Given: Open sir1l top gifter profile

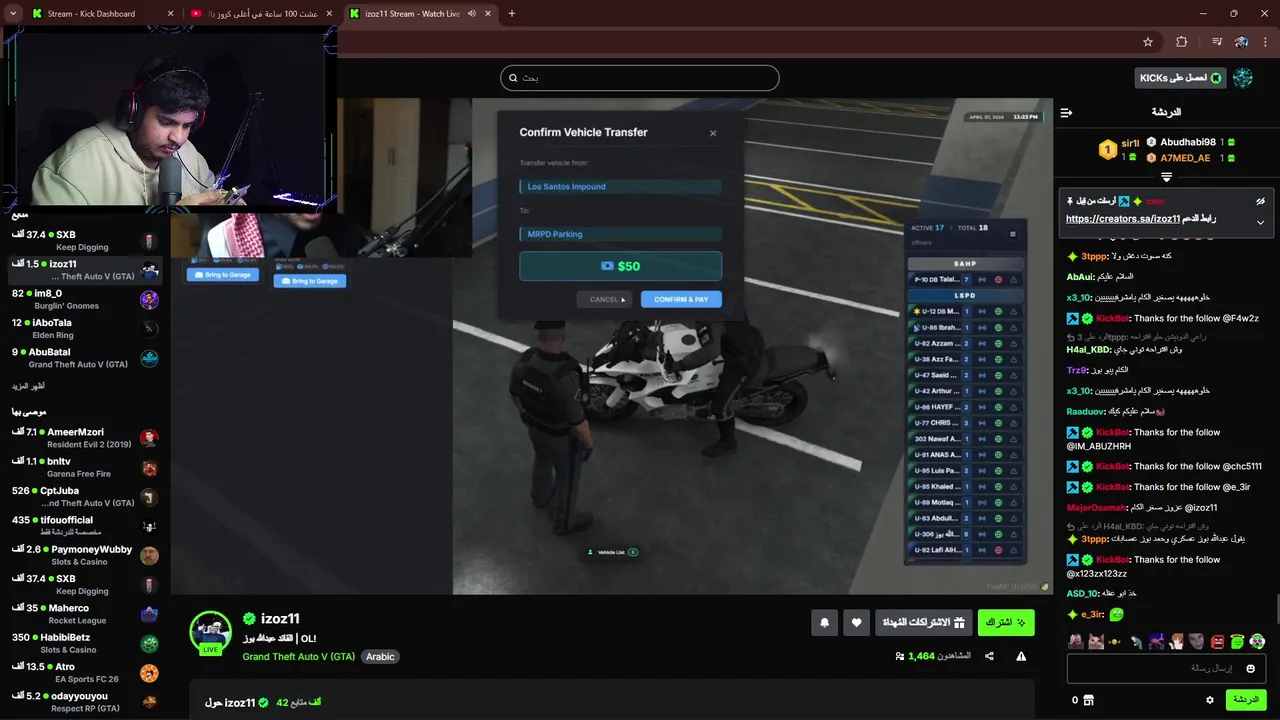Looking at the screenshot, I should click(x=1119, y=150).
